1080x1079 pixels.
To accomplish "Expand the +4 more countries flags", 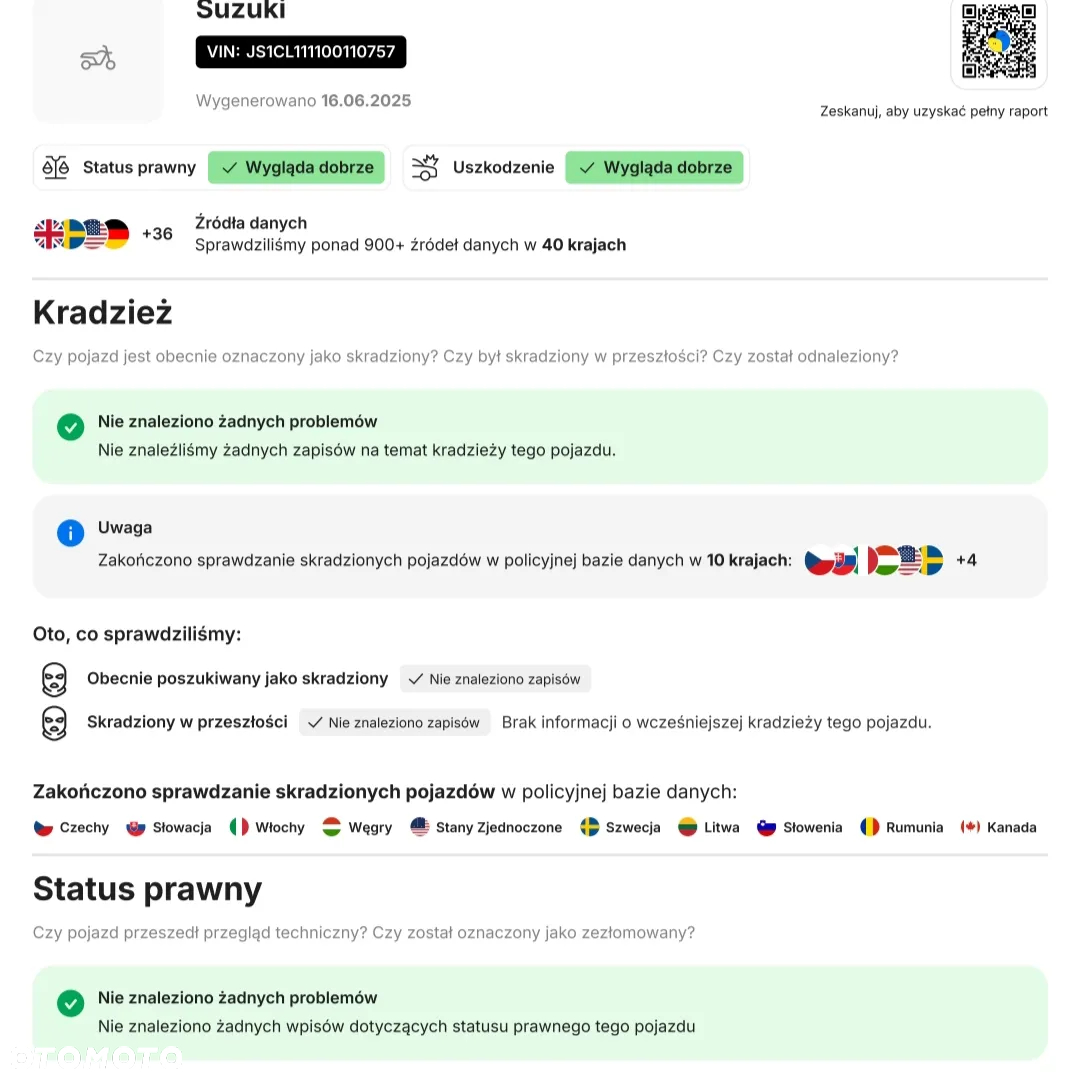I will (966, 560).
